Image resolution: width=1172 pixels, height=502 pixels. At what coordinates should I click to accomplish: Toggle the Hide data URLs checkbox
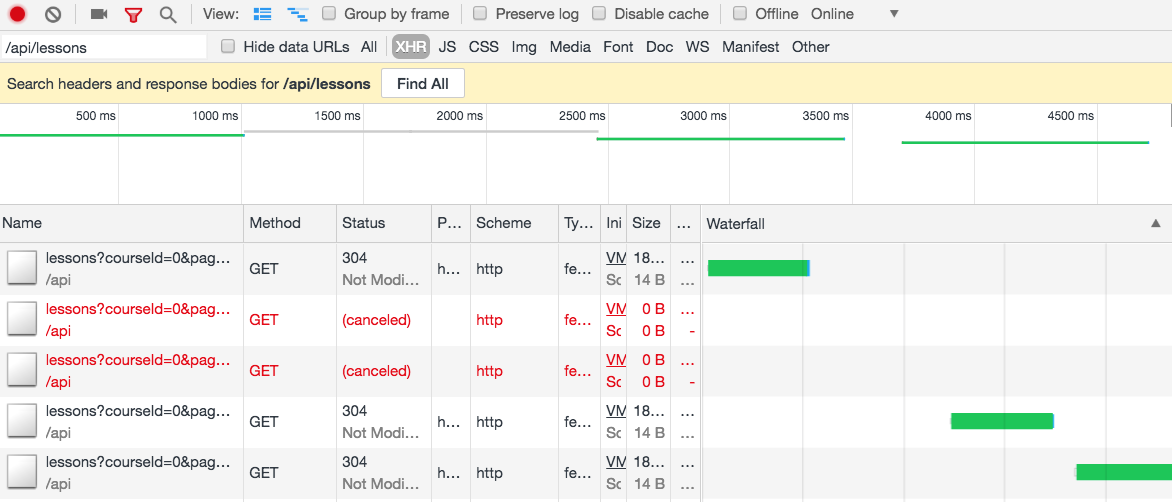click(228, 46)
